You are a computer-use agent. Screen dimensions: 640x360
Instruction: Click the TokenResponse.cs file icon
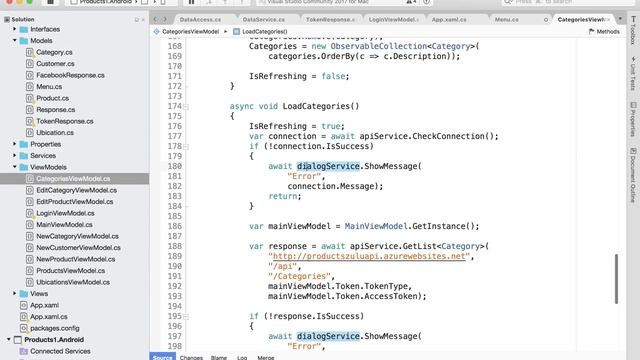[30, 121]
